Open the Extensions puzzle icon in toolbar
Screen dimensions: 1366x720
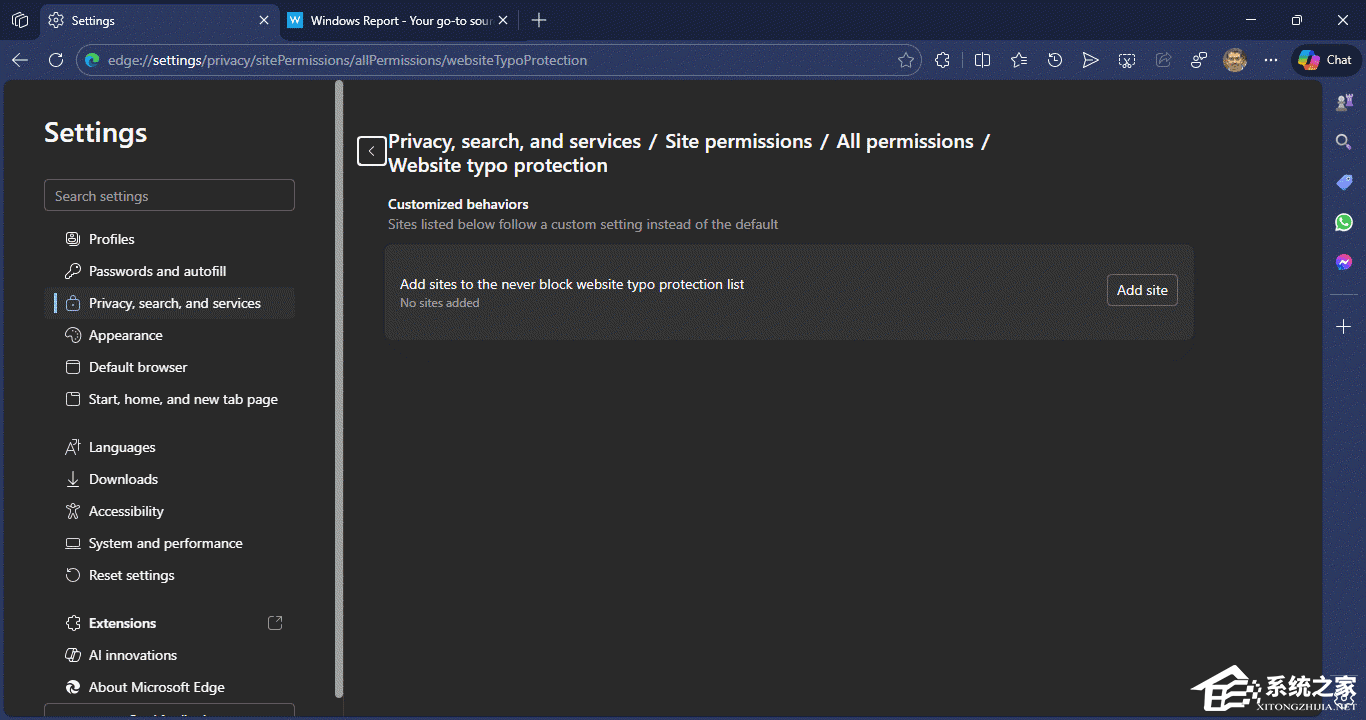pos(942,60)
